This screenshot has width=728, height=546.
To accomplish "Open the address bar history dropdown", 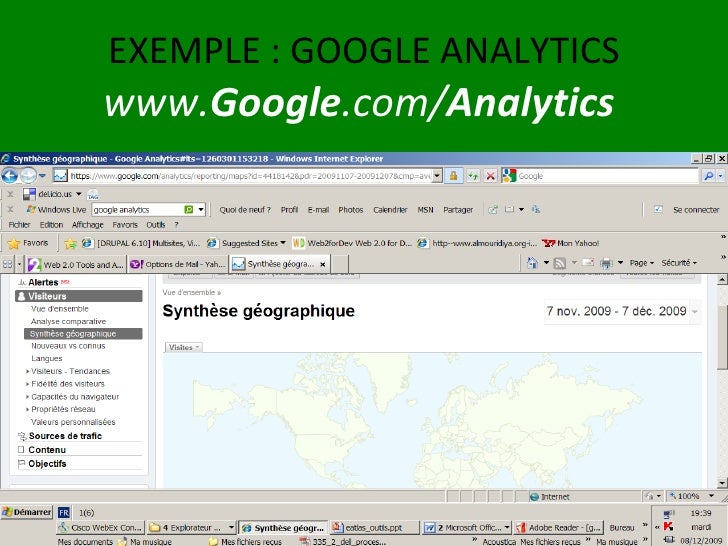I will click(x=437, y=176).
